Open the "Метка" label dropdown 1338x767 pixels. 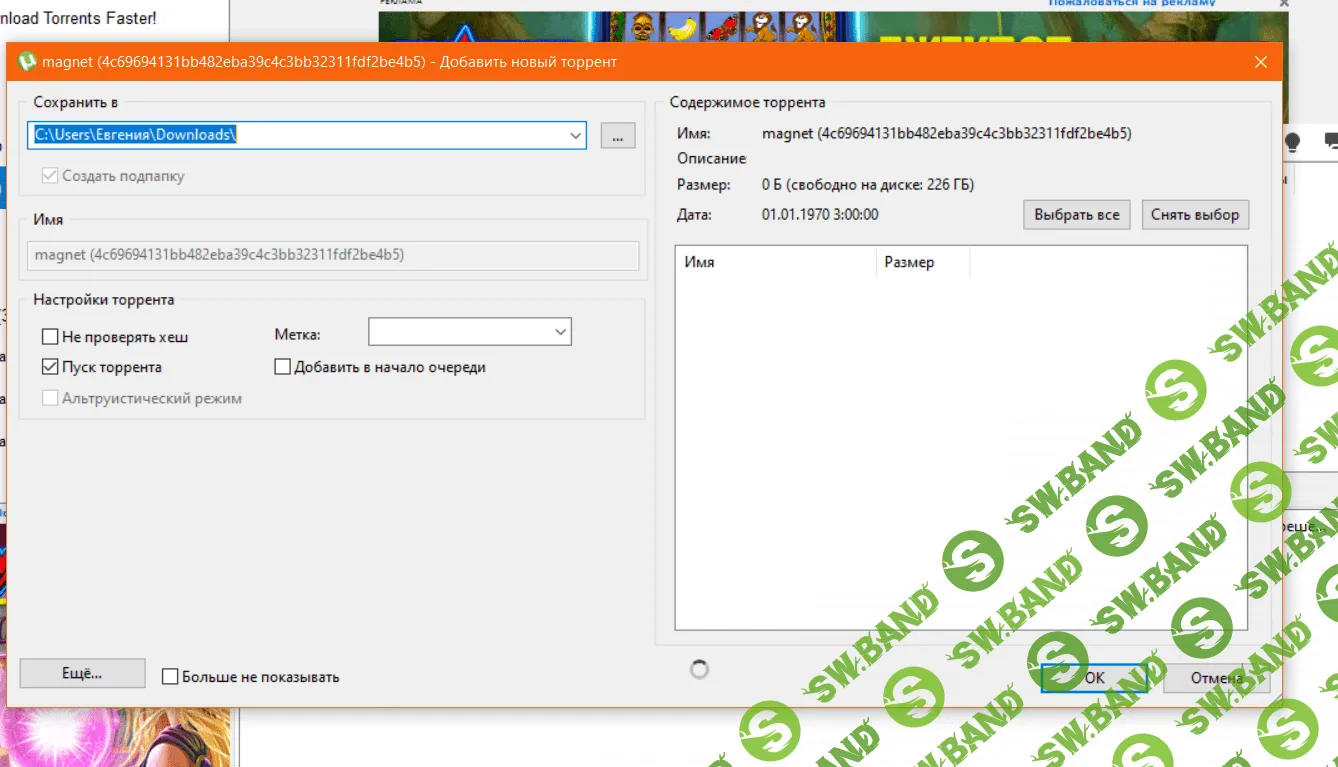point(559,332)
